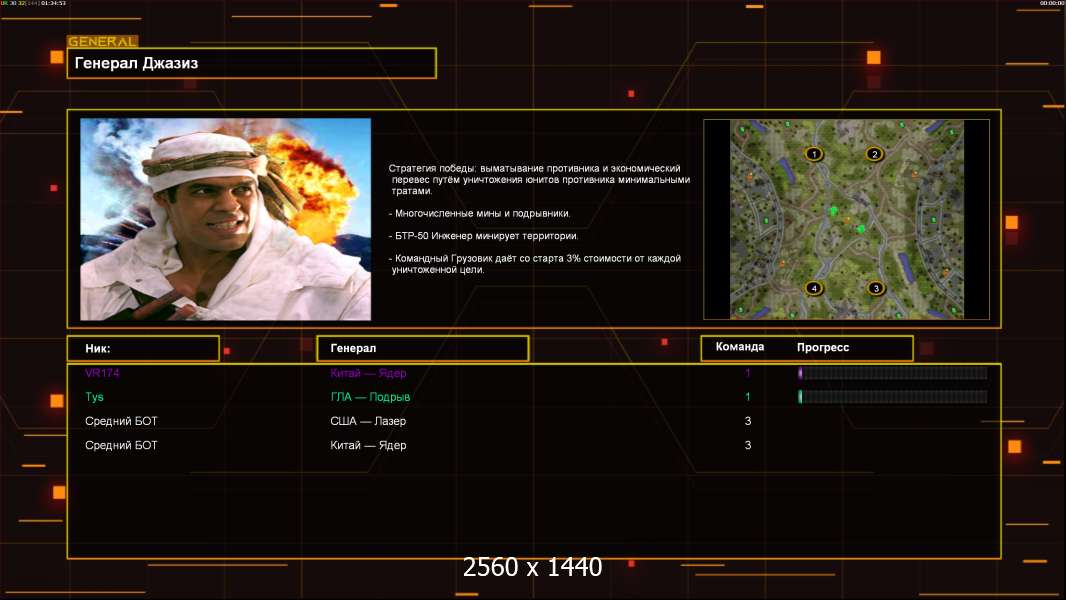Click Tys's green loading progress bar

point(892,397)
